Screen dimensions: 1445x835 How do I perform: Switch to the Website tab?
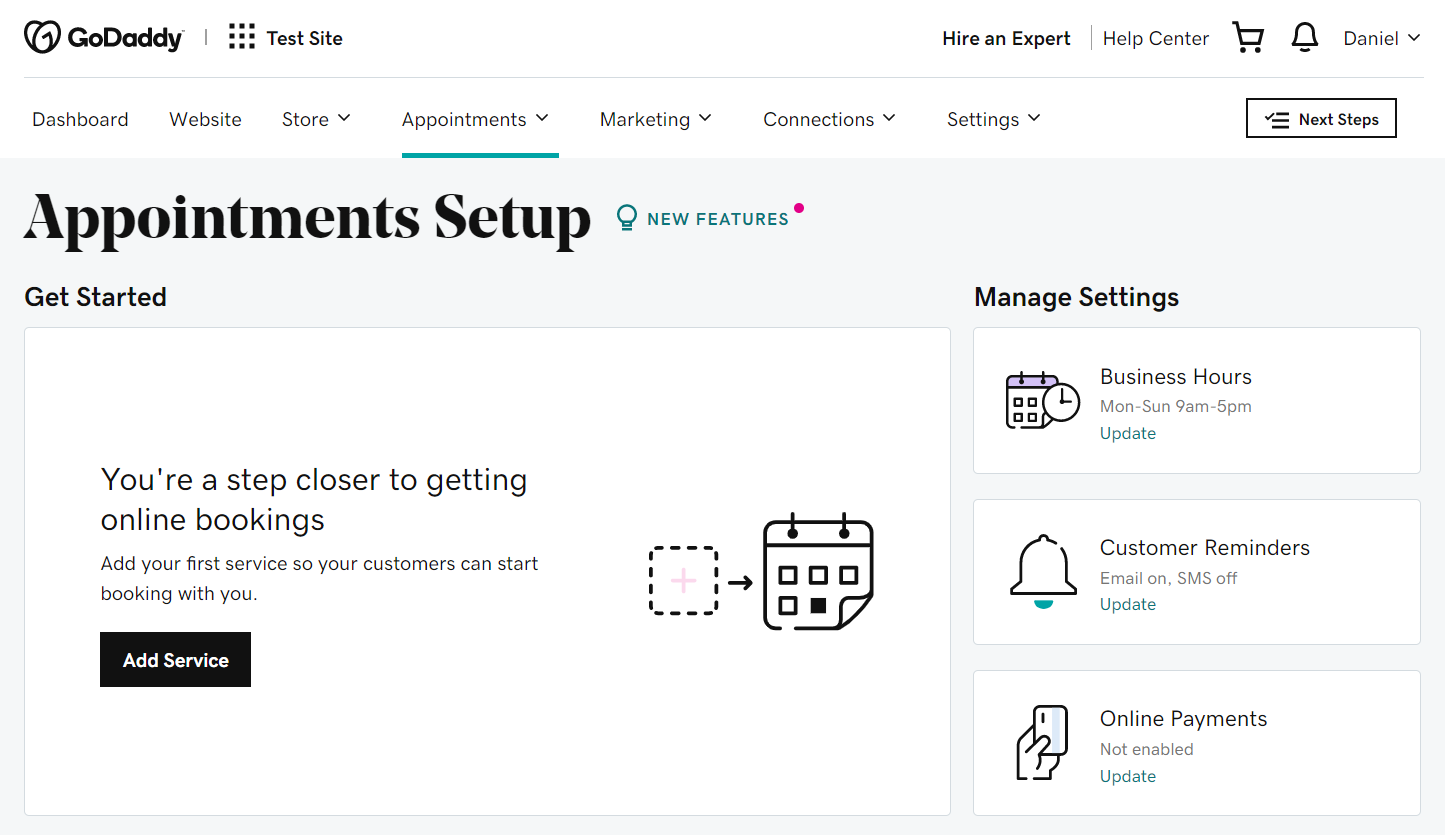pyautogui.click(x=205, y=119)
